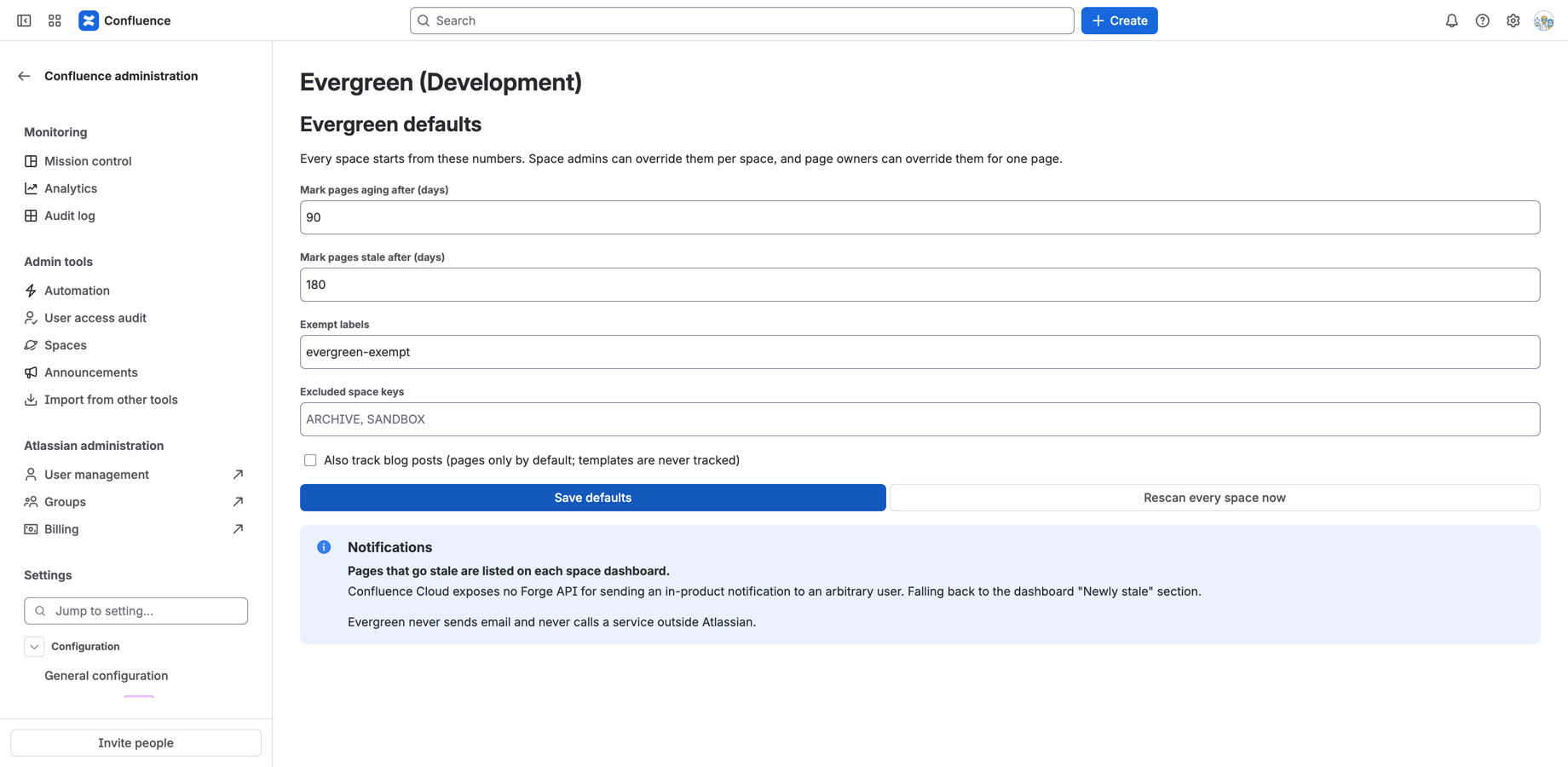Focus the top Search field
The image size is (1568, 767).
click(x=741, y=20)
